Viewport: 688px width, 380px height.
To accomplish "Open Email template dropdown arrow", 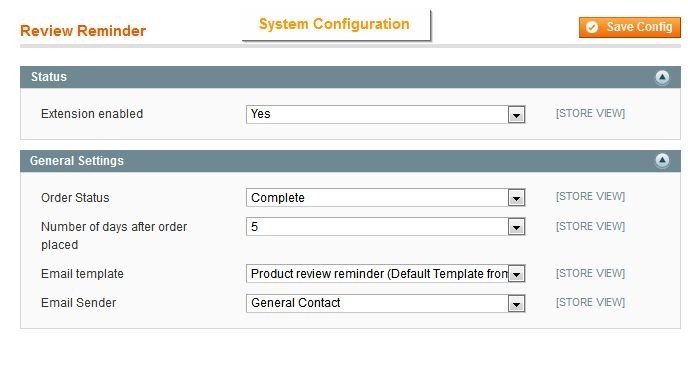I will point(516,274).
